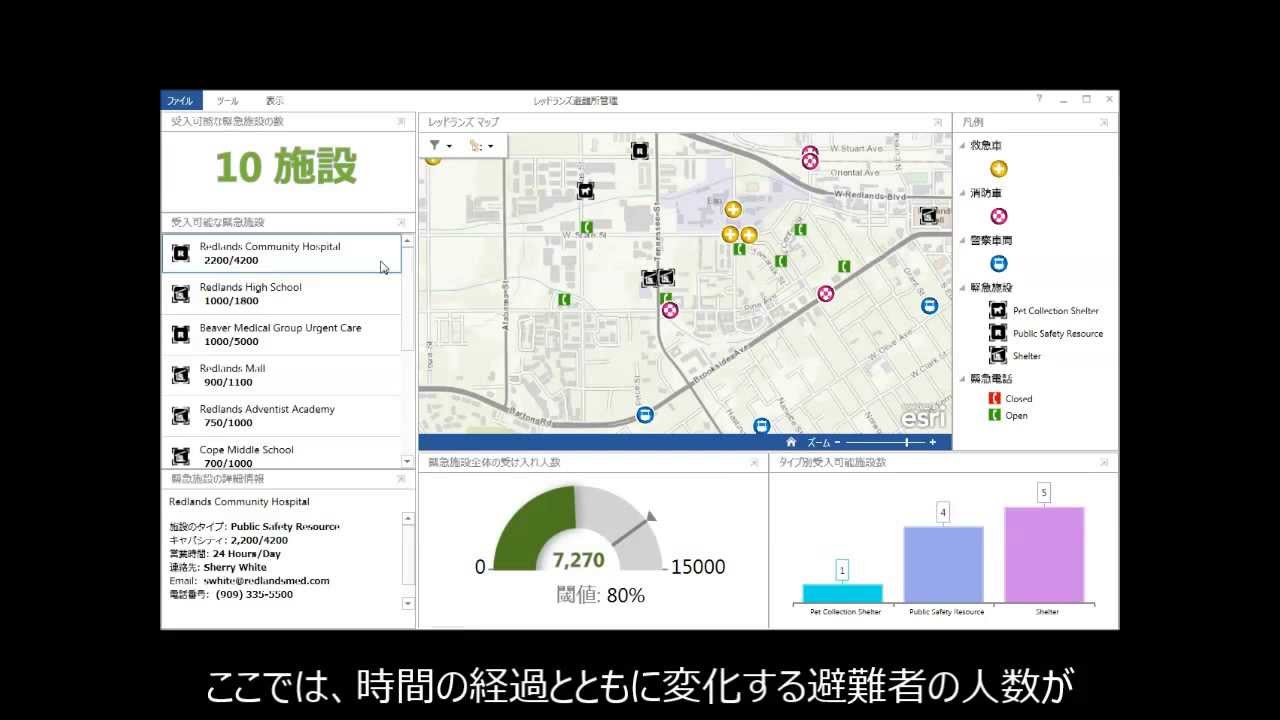
Task: Select Redlands Community Hospital list item
Action: [x=282, y=253]
